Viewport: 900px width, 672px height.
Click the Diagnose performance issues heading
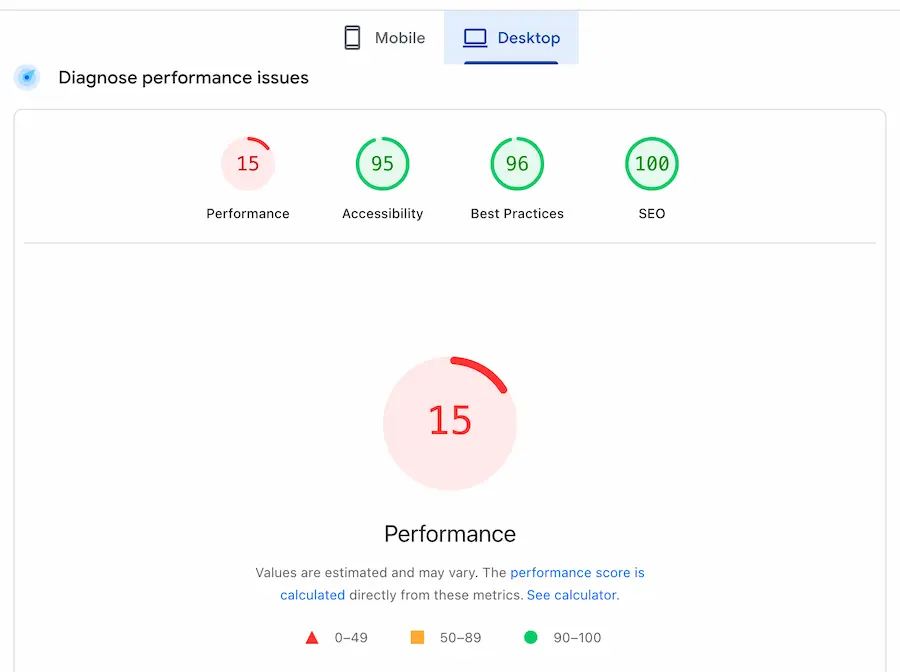[x=183, y=77]
